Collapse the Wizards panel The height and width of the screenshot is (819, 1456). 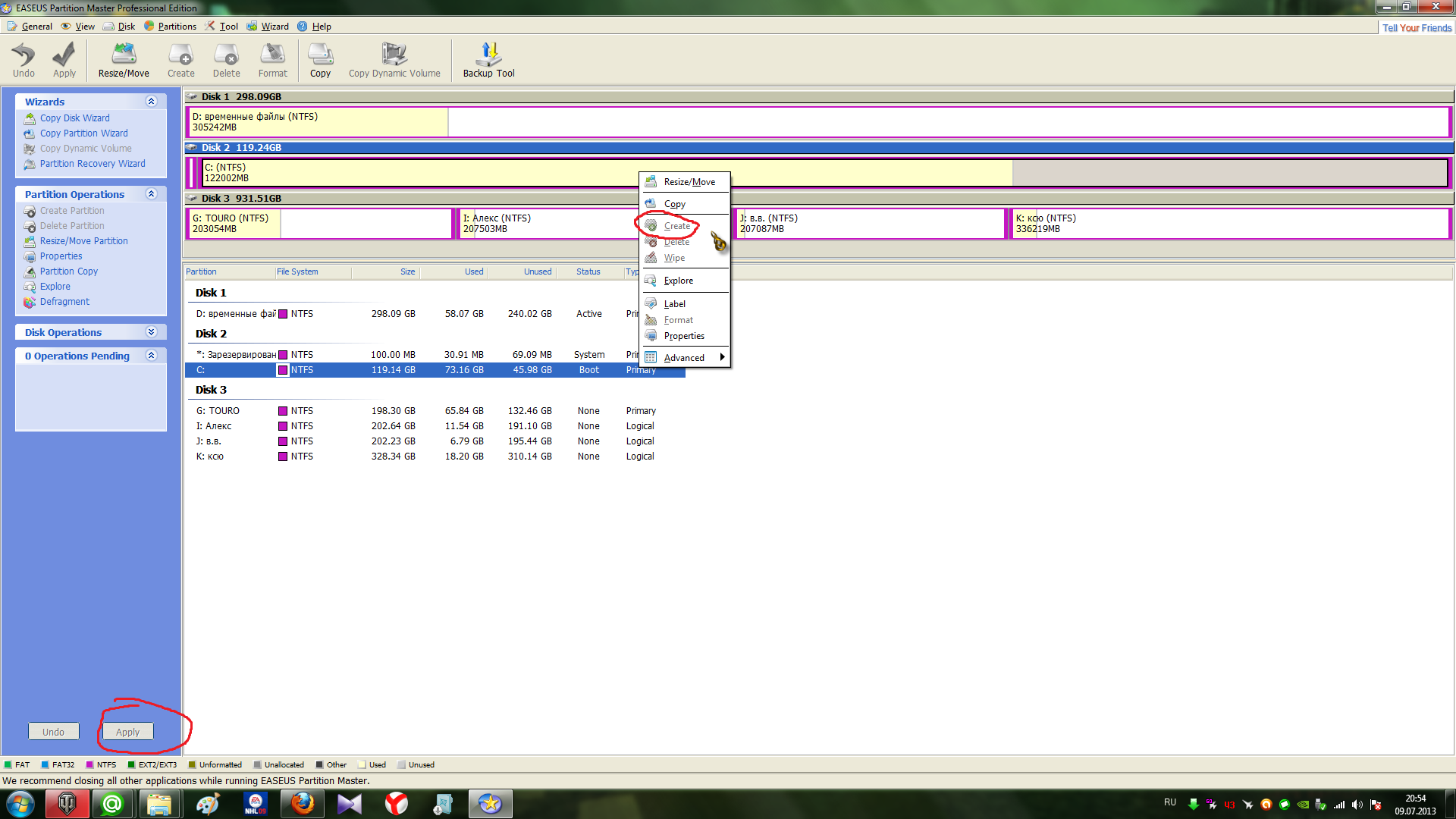151,102
